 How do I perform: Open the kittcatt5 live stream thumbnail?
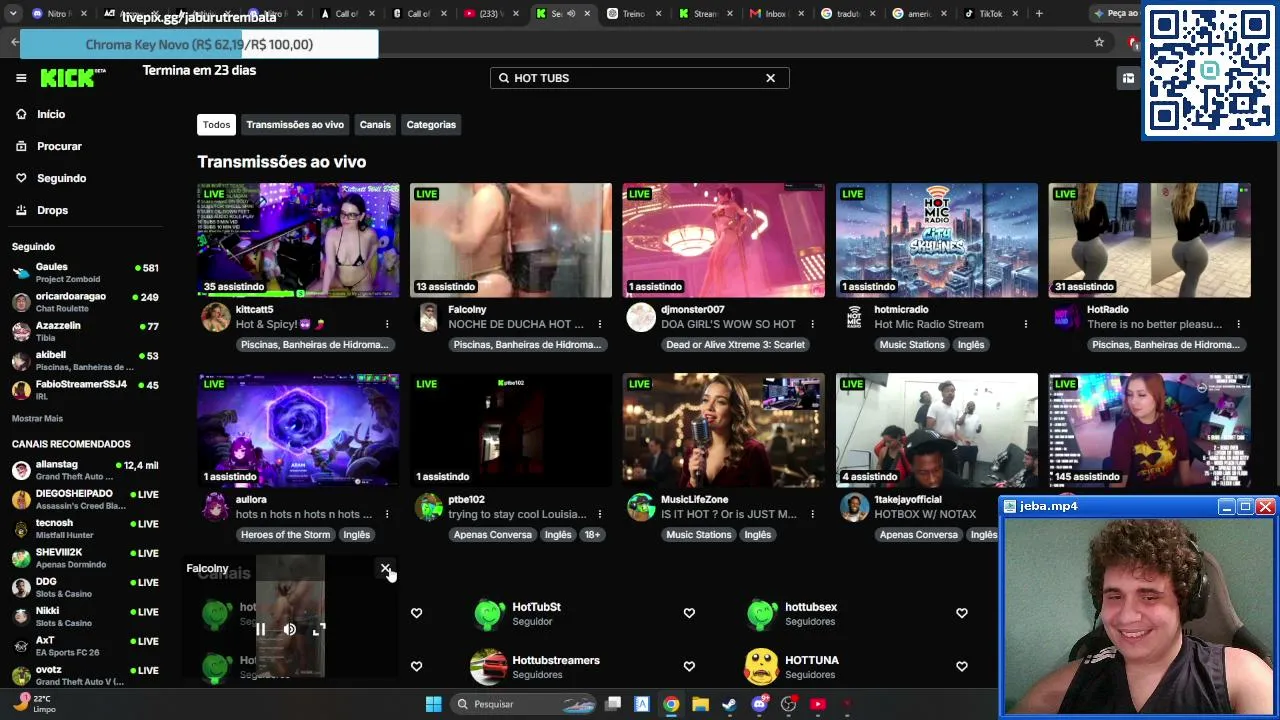[x=298, y=240]
